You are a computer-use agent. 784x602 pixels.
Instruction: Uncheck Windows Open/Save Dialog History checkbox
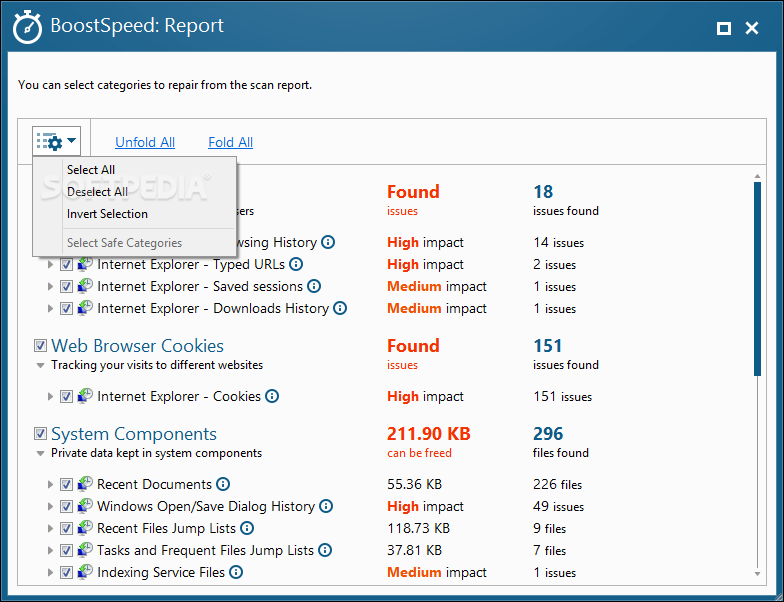(66, 506)
